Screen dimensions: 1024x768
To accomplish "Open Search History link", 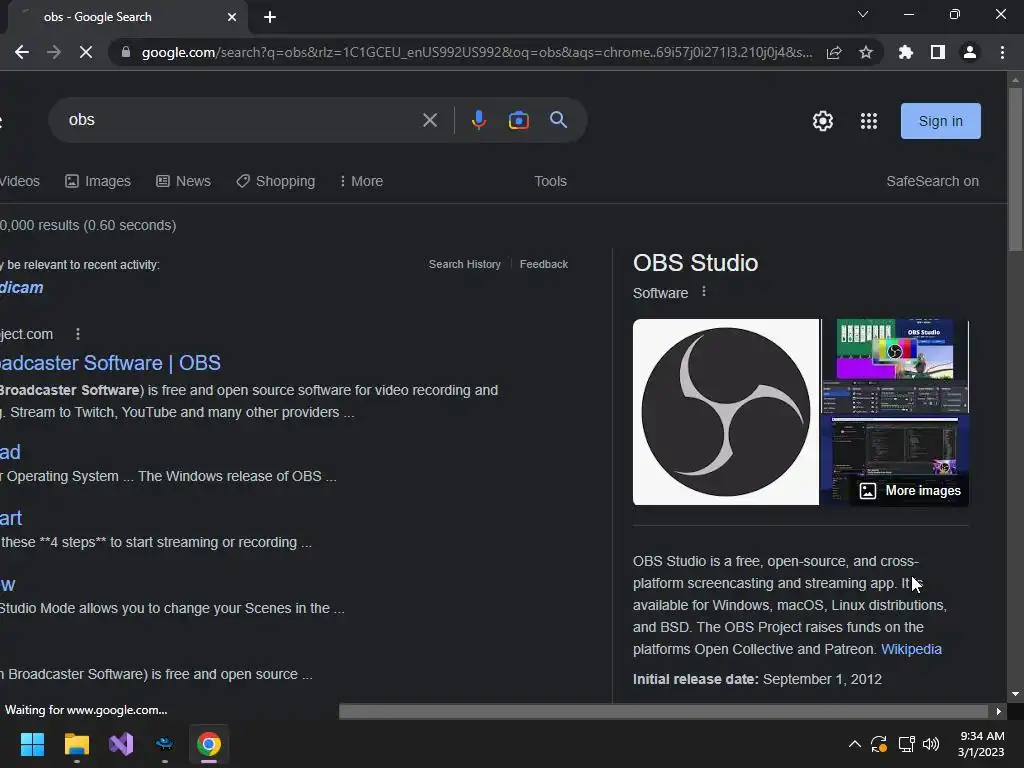I will [465, 264].
